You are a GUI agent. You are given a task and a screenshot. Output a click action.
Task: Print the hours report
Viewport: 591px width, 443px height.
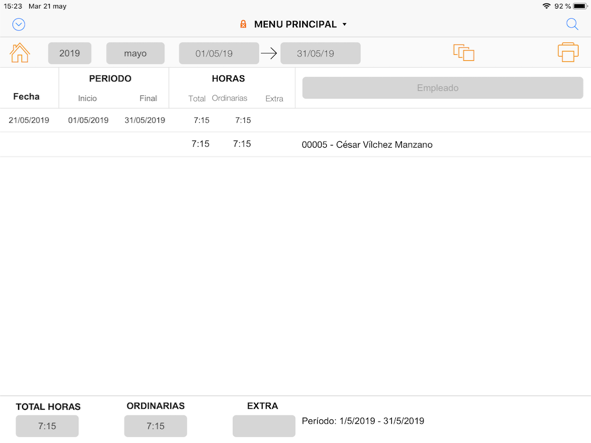568,52
